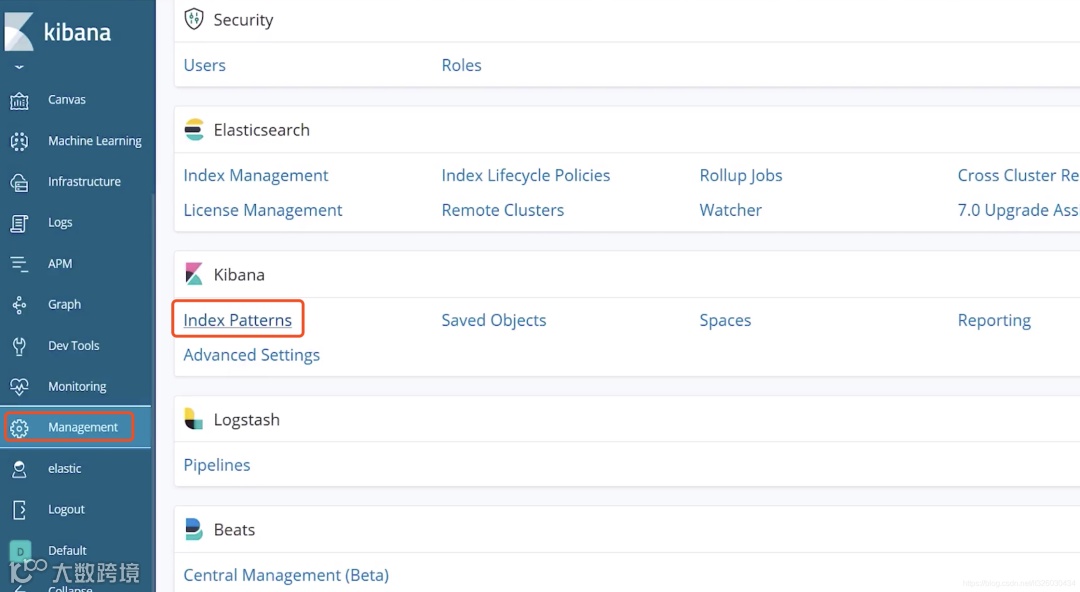Go to Infrastructure in the sidebar
Screen dimensions: 1080x592
(84, 182)
